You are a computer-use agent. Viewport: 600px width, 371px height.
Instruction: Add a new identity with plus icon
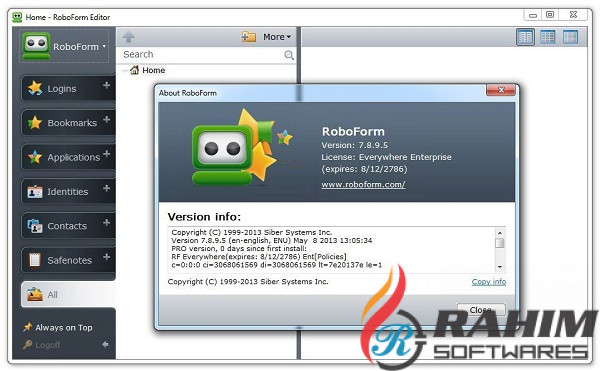(106, 188)
